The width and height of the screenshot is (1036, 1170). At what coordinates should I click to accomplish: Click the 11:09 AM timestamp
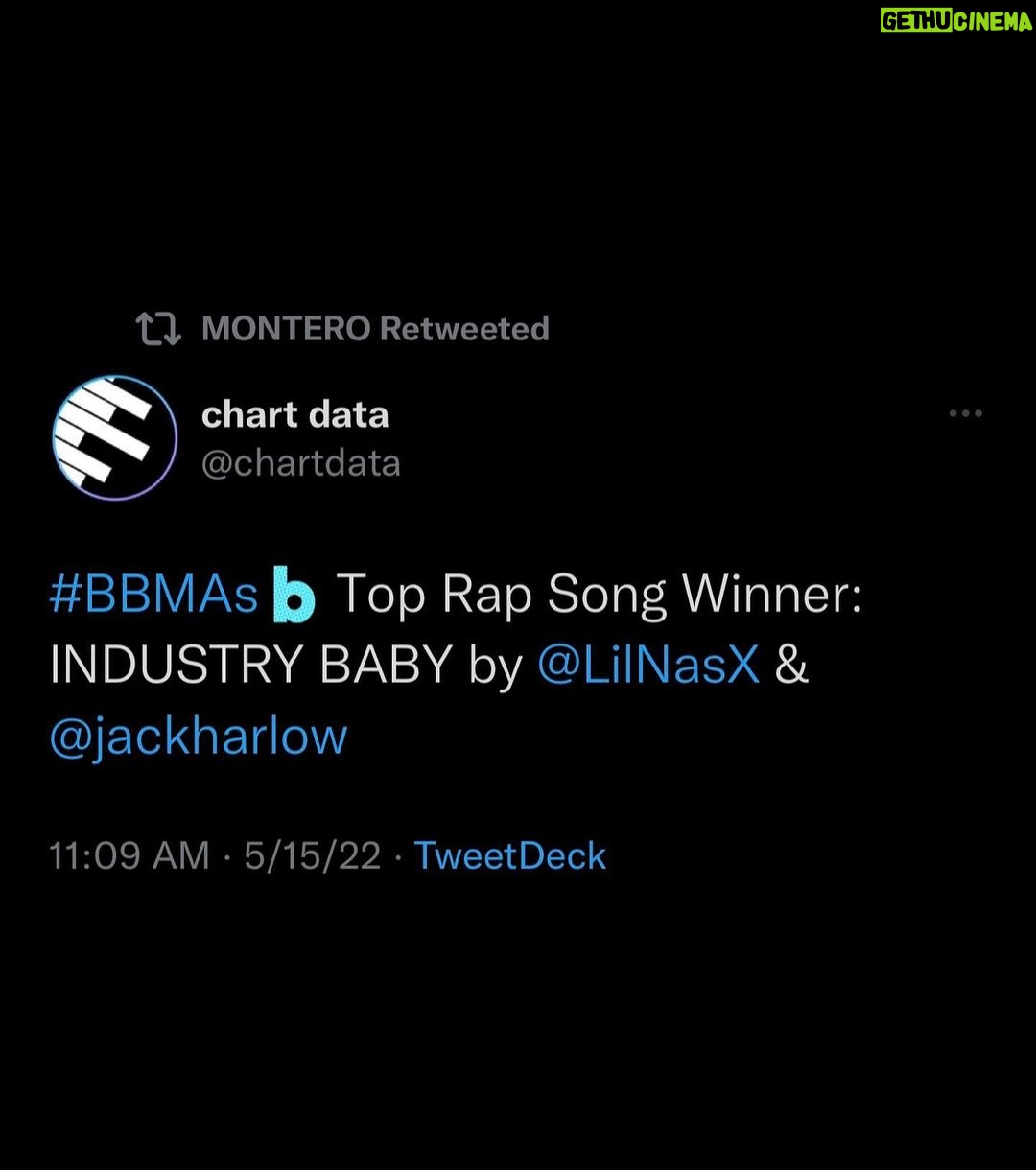tap(129, 855)
